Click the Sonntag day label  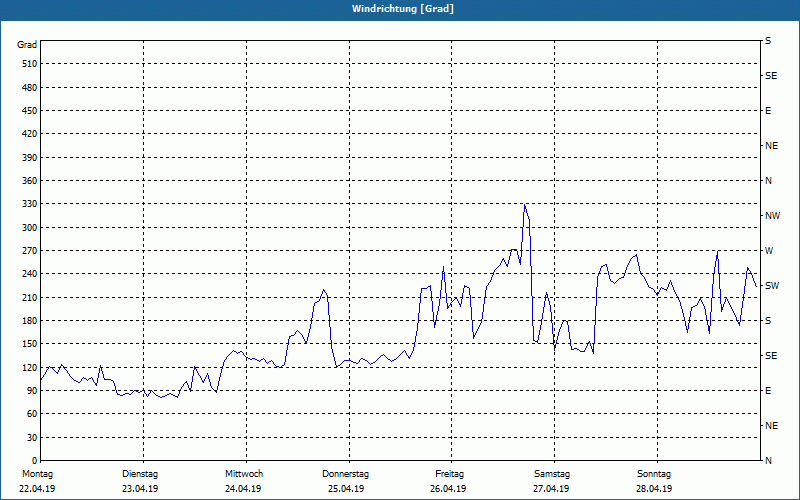pyautogui.click(x=654, y=474)
